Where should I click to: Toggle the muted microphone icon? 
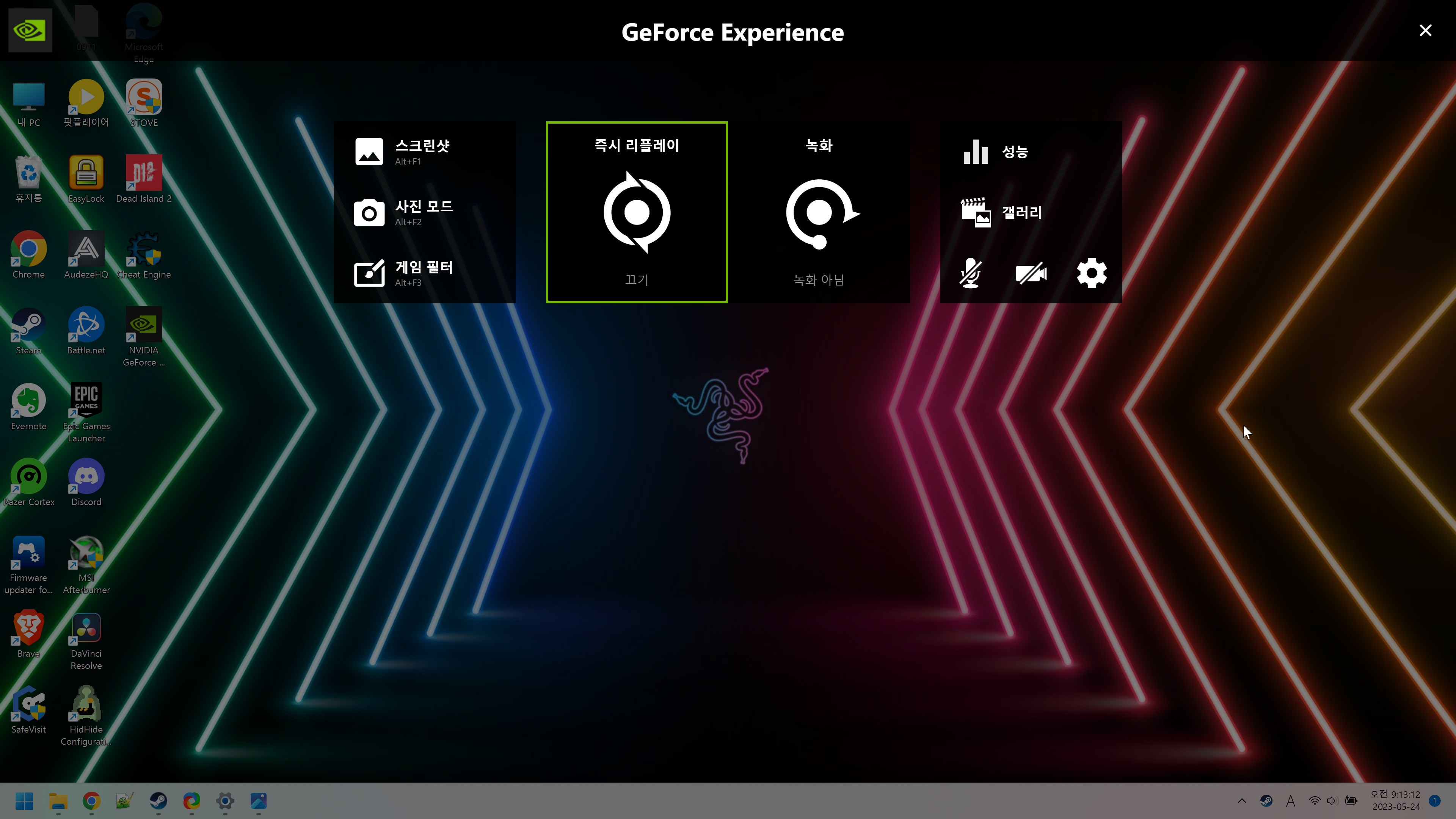tap(971, 273)
